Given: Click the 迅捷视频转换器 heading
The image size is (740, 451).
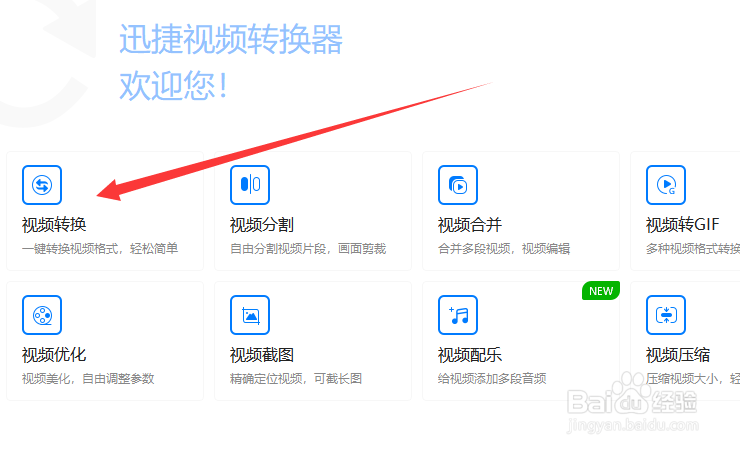Looking at the screenshot, I should point(231,40).
